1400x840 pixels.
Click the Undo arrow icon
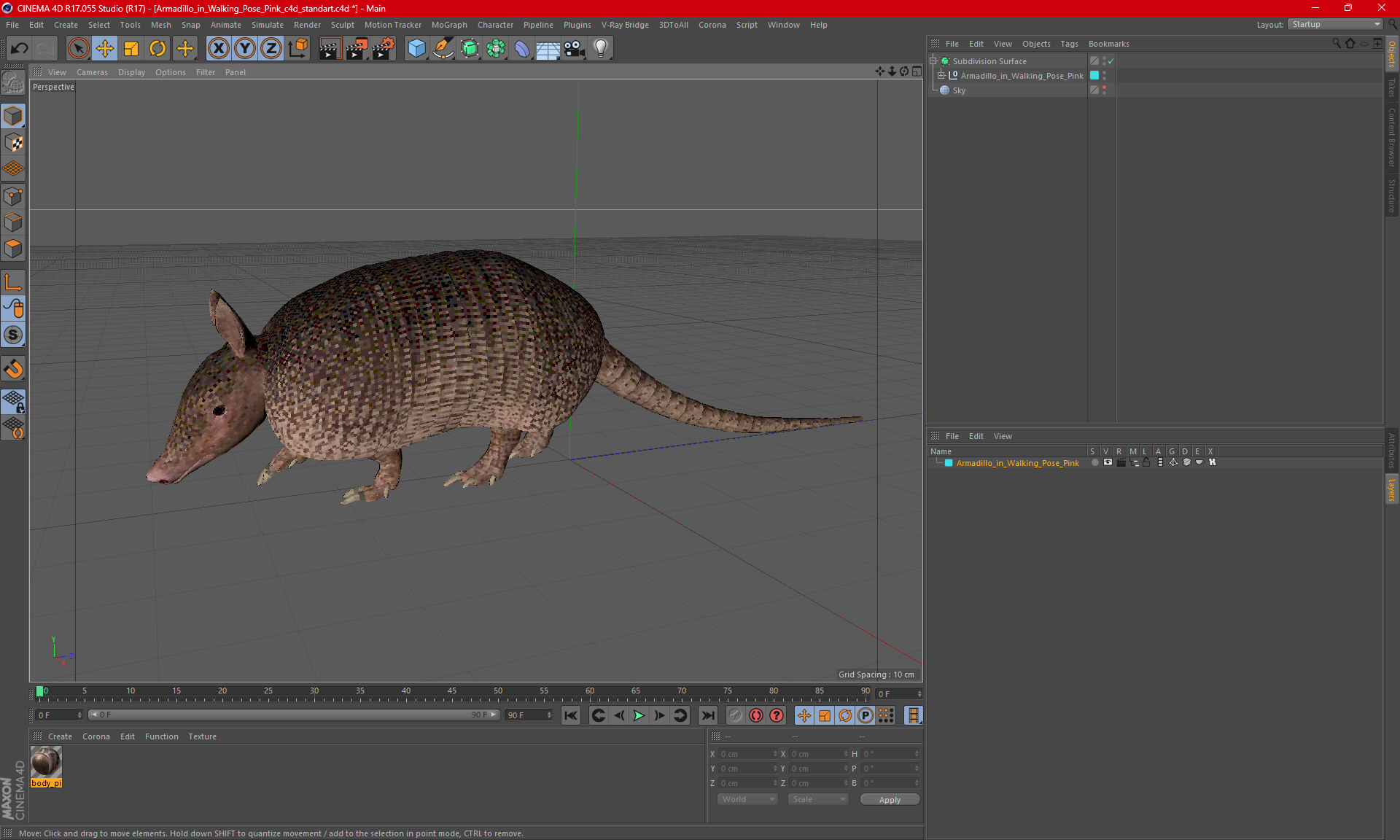[20, 49]
